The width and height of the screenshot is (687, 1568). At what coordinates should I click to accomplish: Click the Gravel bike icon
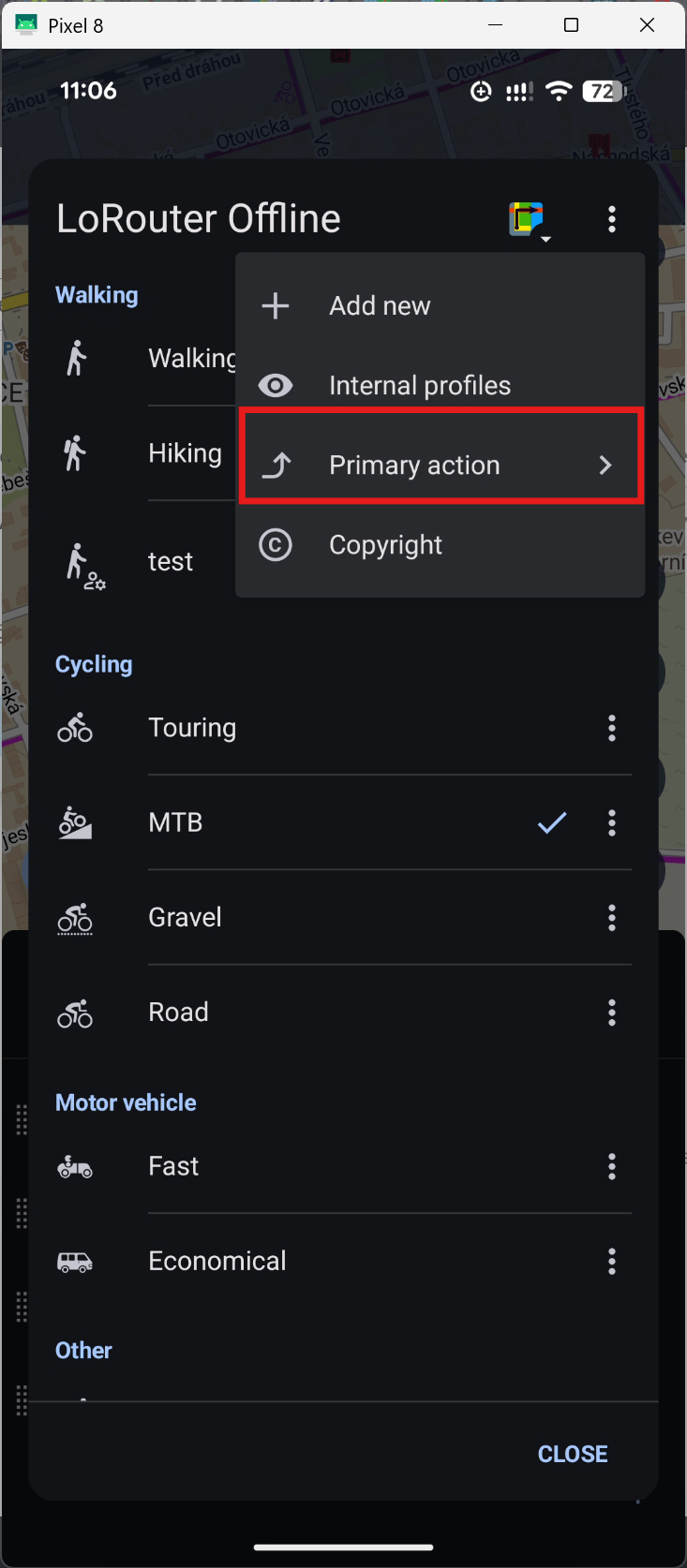point(75,918)
